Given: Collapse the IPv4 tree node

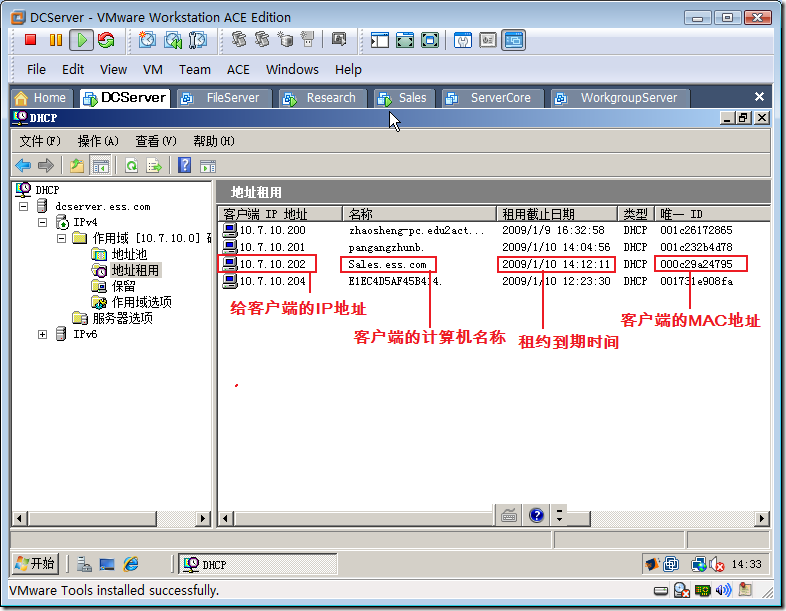Looking at the screenshot, I should tap(43, 223).
